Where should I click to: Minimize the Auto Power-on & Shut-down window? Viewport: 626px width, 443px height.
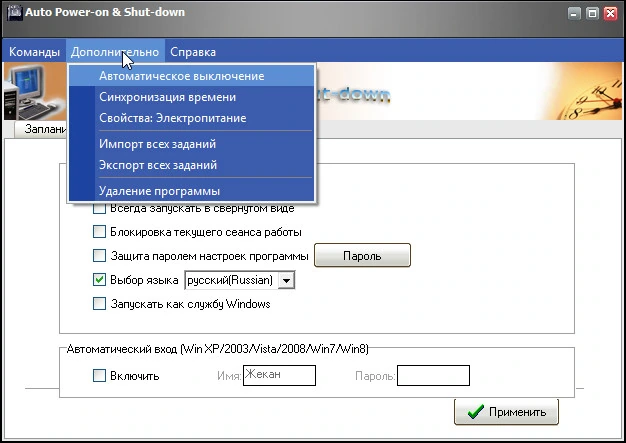(574, 14)
